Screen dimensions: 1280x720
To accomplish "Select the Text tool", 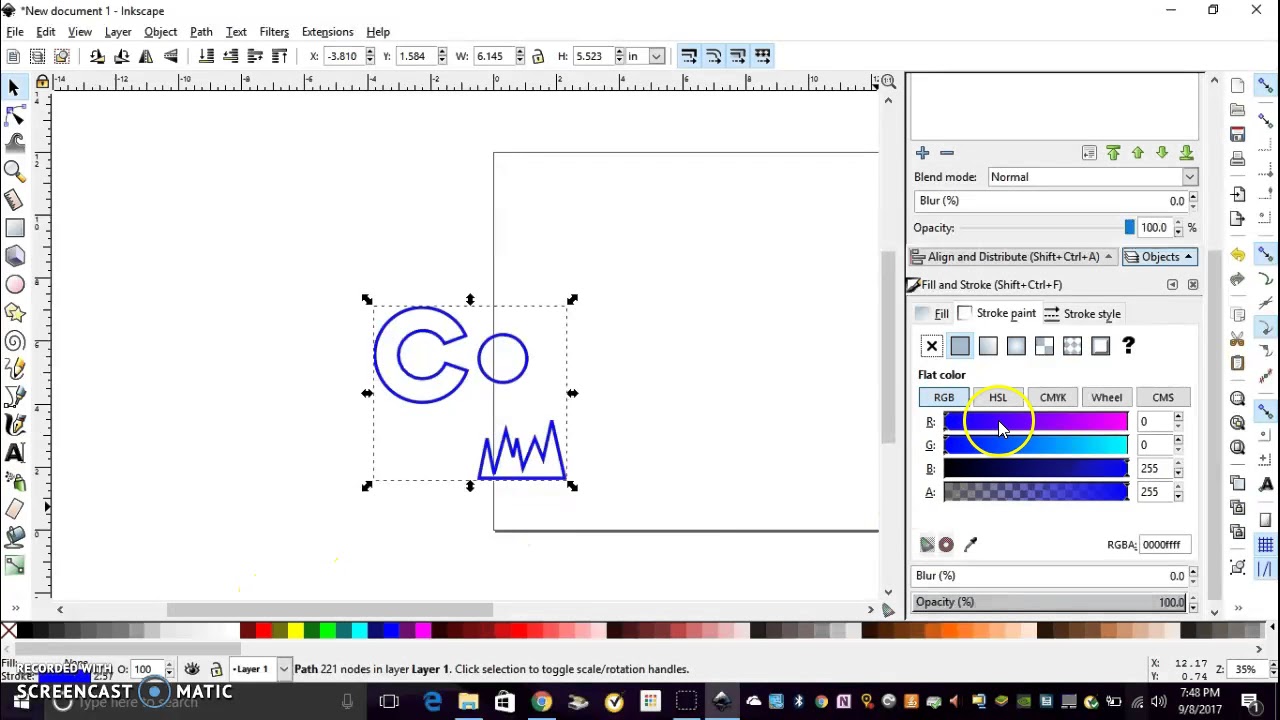I will click(14, 453).
